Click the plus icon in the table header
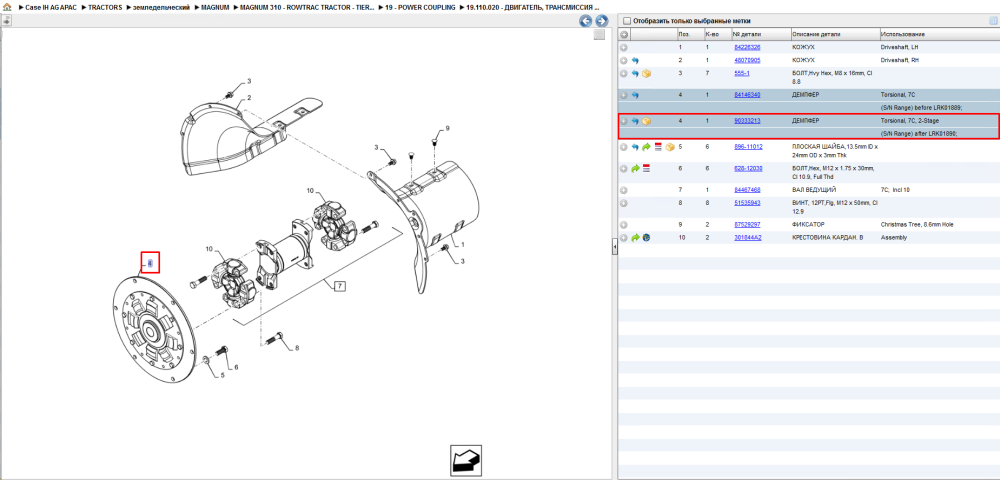 tap(624, 34)
